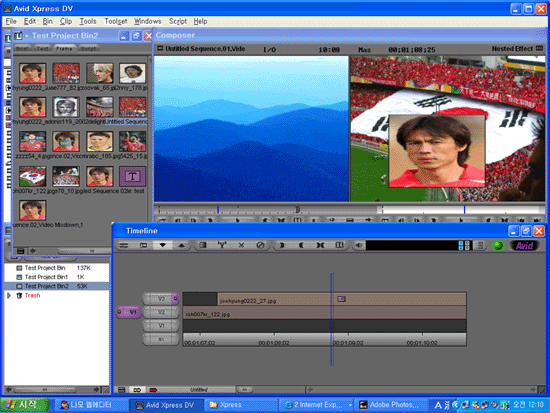Screen dimensions: 550x413
Task: Click the timecode ruler at 00:01:08:02
Action: [x=274, y=342]
